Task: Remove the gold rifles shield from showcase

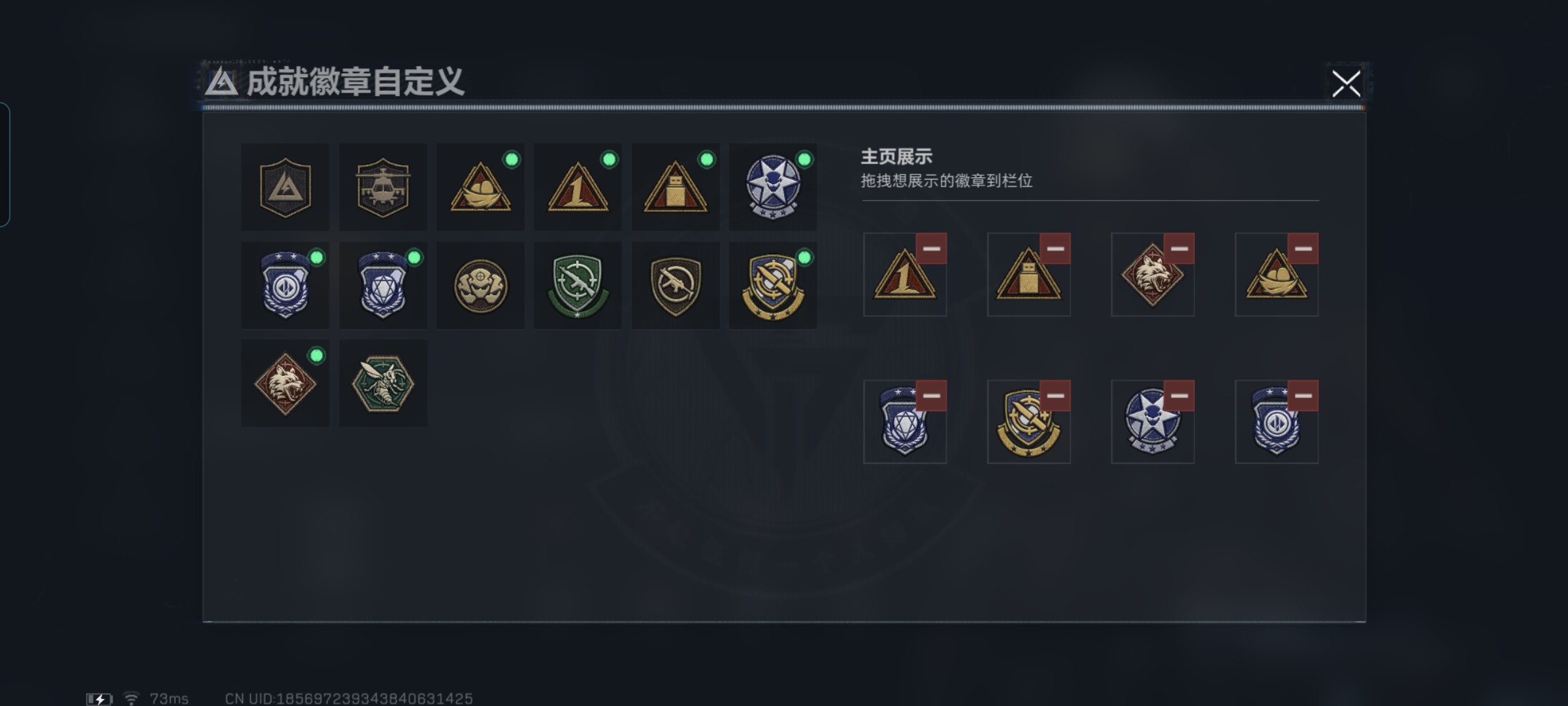Action: (1055, 395)
